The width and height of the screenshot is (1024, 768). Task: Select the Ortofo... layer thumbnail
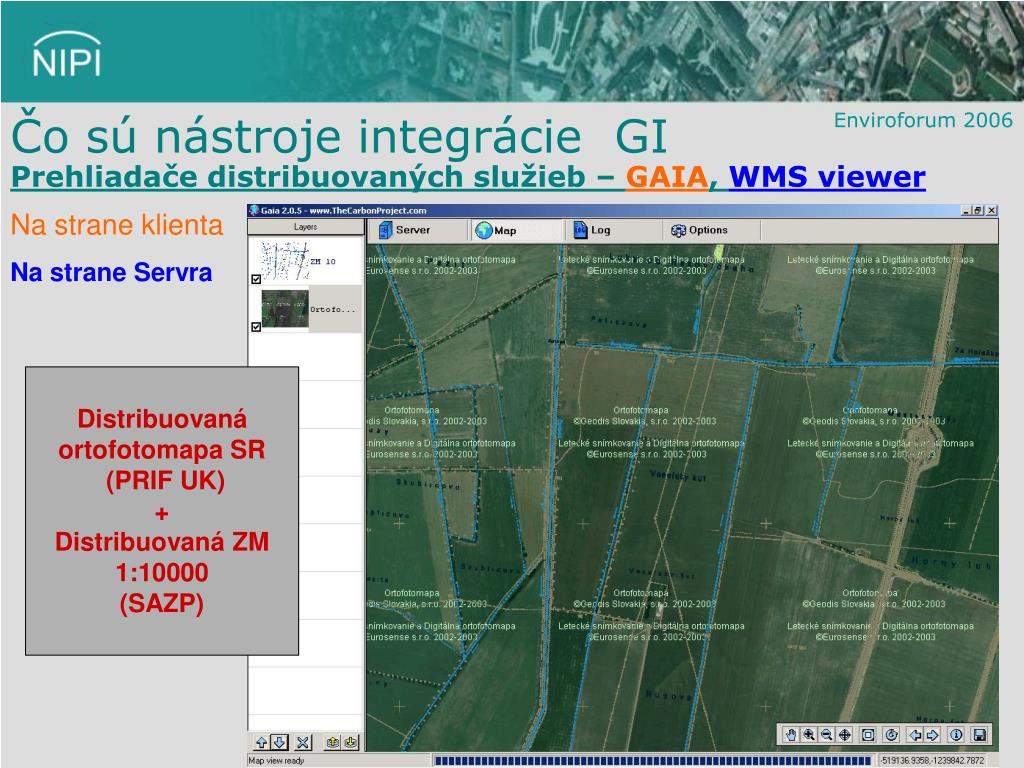(285, 308)
